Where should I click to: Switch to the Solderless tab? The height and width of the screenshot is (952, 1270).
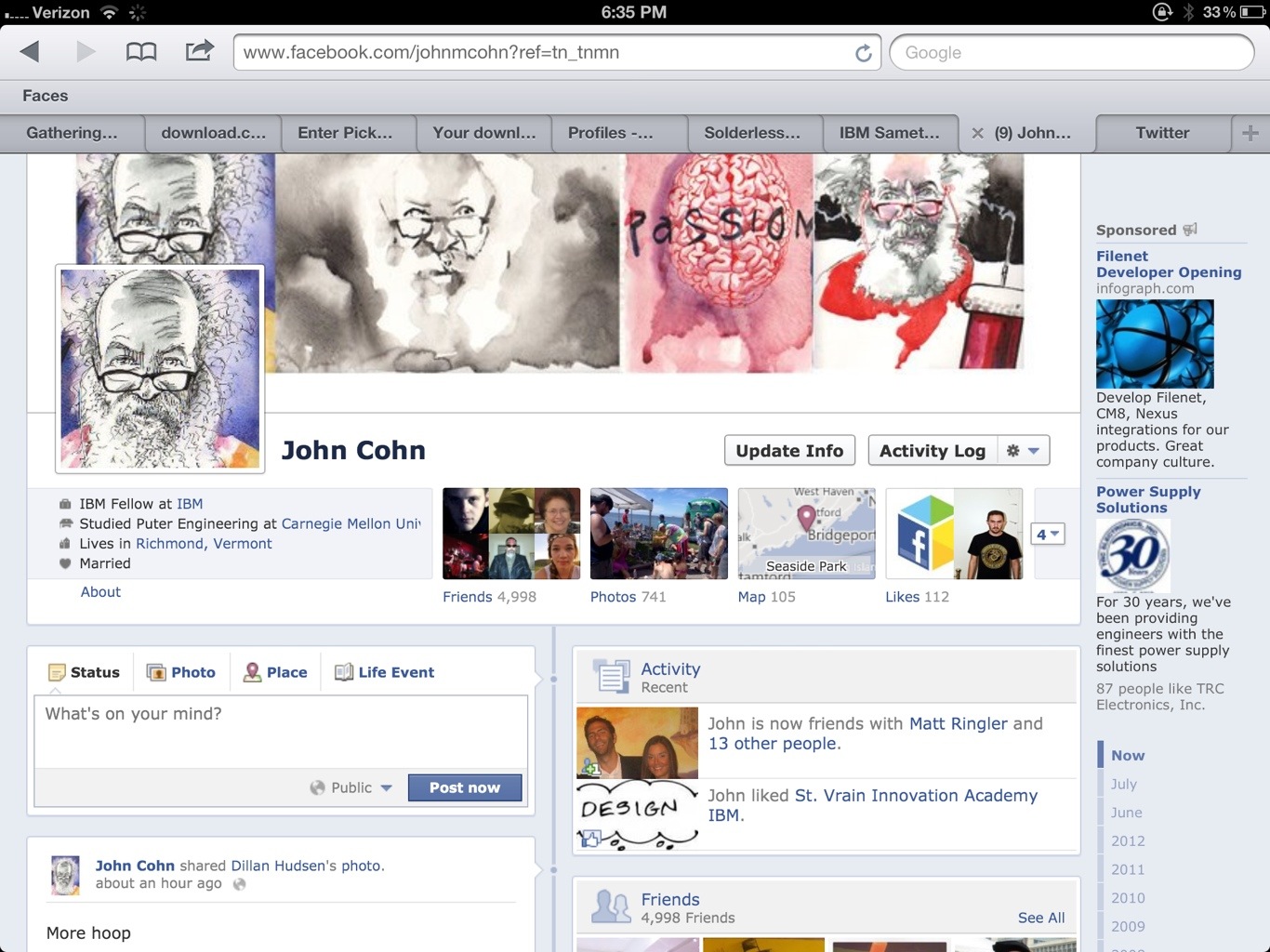pos(752,133)
